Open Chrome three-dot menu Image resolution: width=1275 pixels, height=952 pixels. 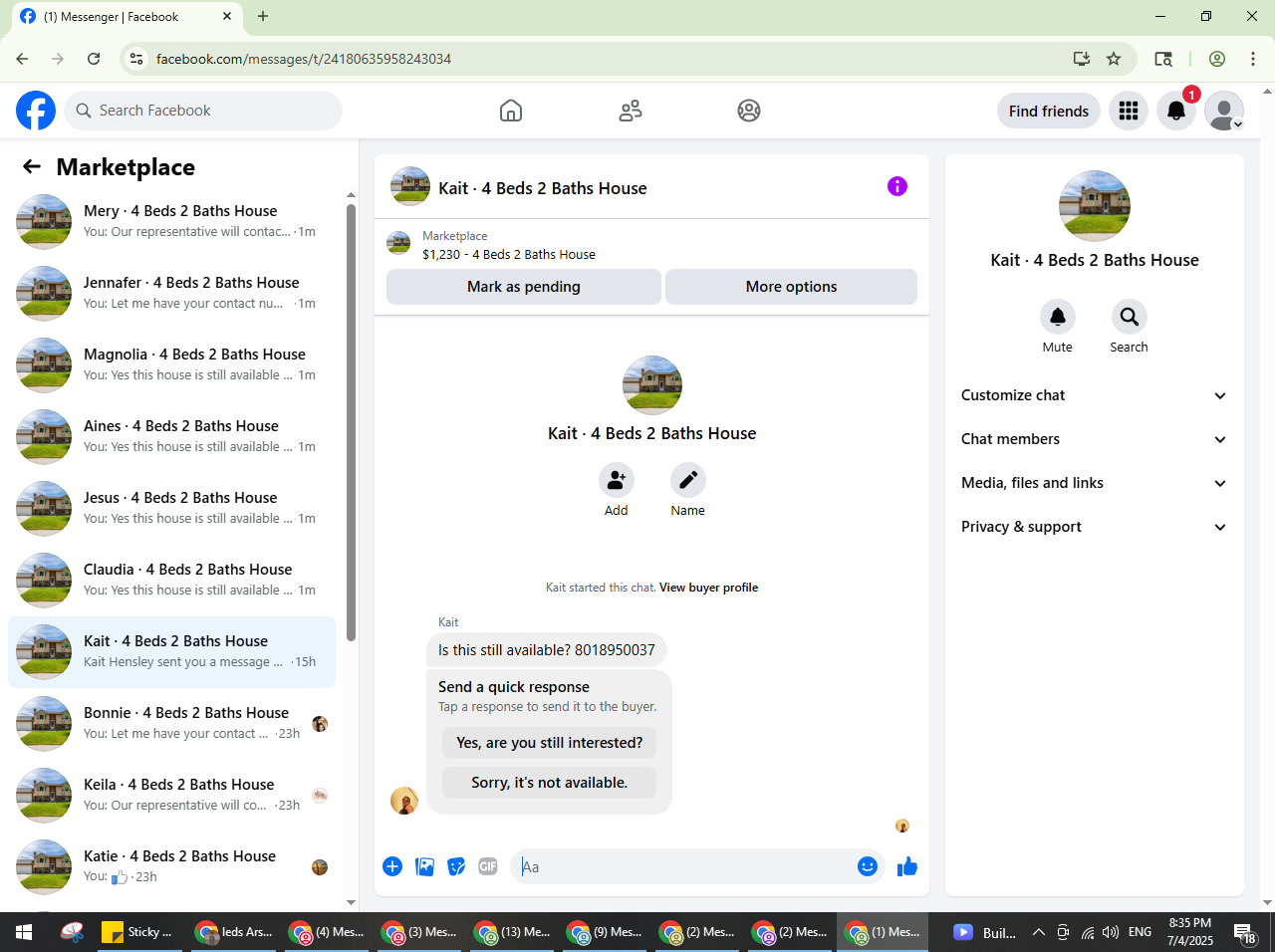click(x=1253, y=59)
